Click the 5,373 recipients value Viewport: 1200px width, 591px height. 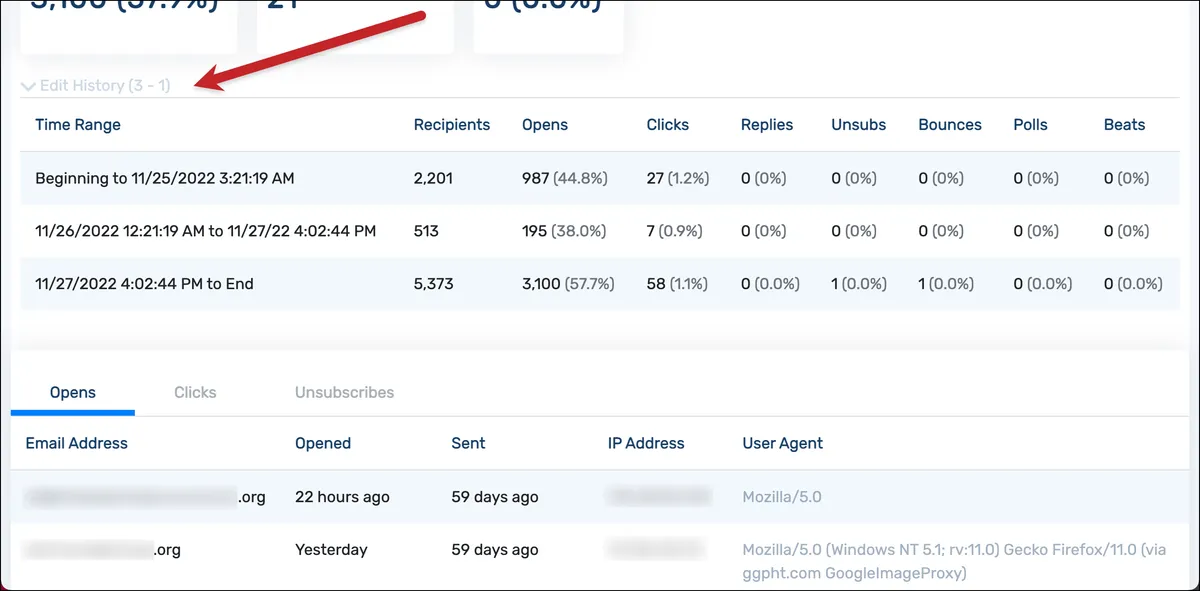[x=433, y=284]
